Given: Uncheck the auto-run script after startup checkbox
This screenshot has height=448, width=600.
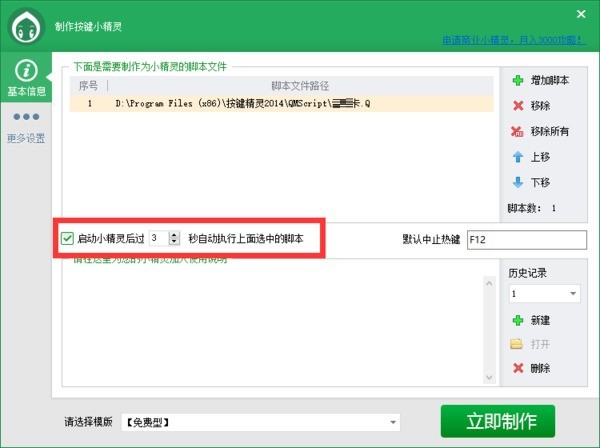Looking at the screenshot, I should click(x=68, y=239).
